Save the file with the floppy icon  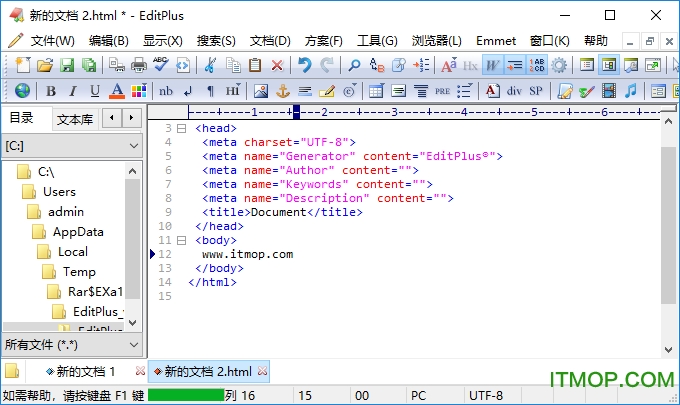click(x=67, y=65)
